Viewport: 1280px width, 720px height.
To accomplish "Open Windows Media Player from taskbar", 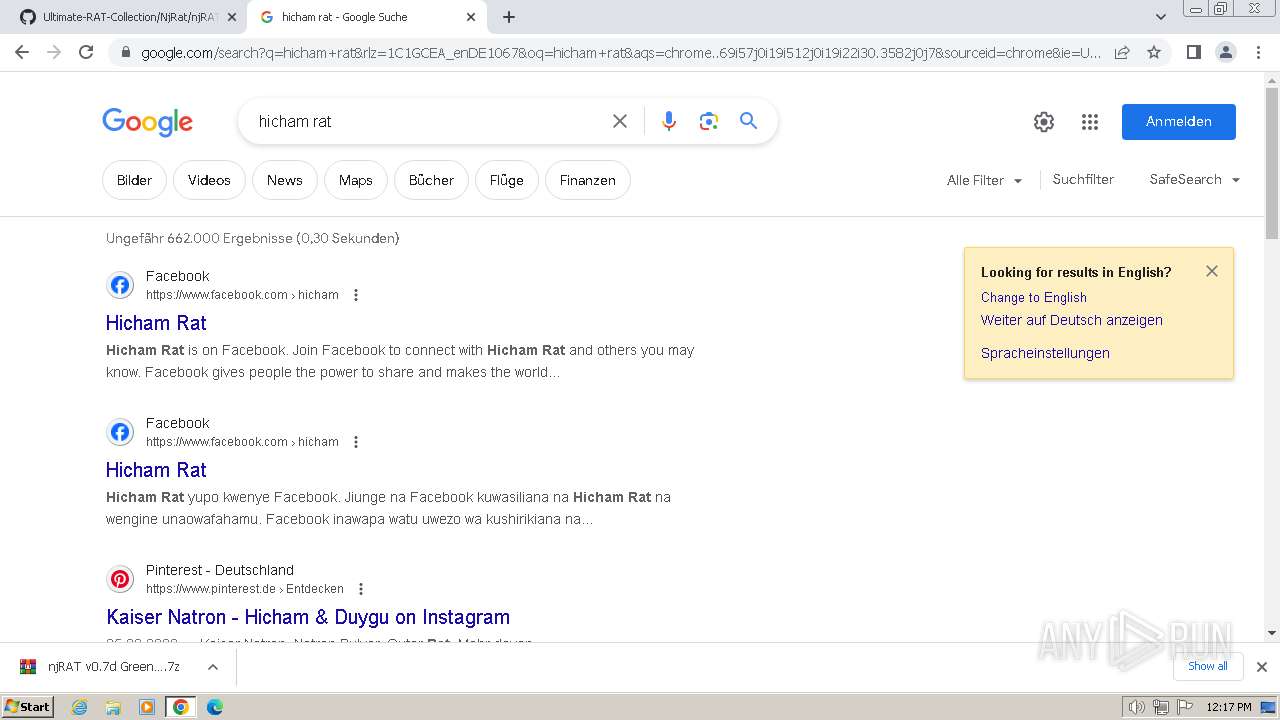I will click(x=147, y=707).
